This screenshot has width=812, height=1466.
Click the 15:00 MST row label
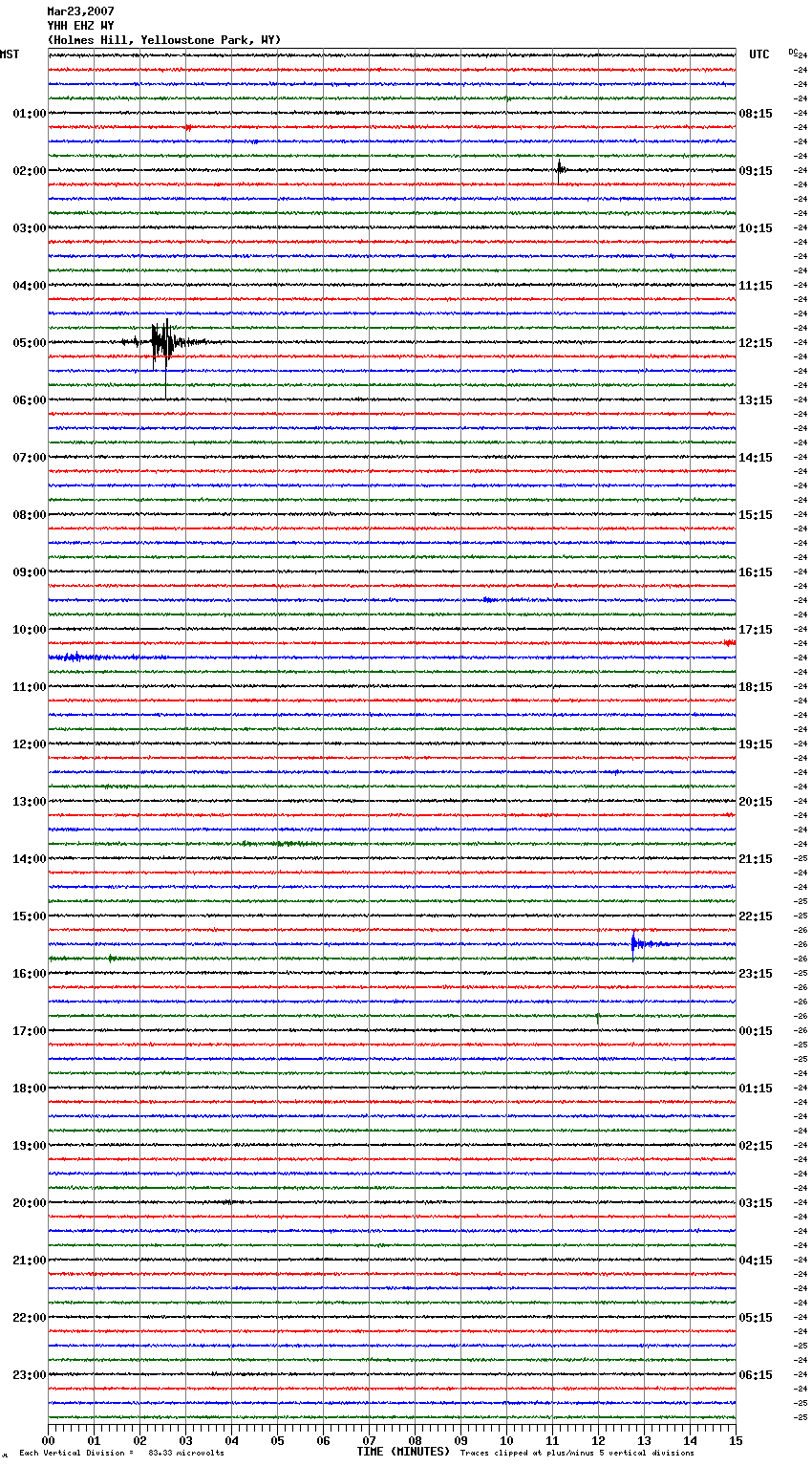click(x=30, y=916)
